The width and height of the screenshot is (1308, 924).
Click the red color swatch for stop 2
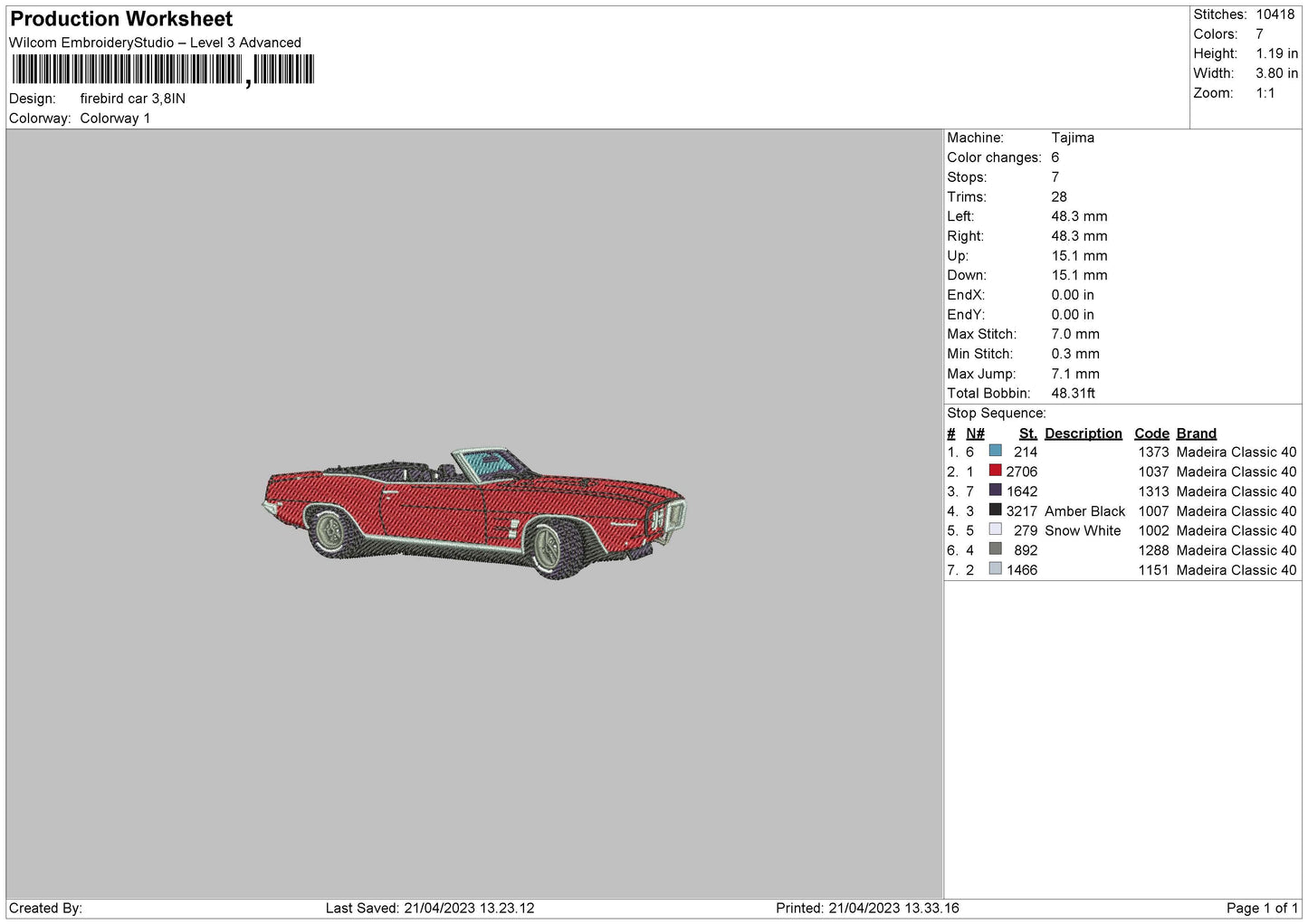996,471
